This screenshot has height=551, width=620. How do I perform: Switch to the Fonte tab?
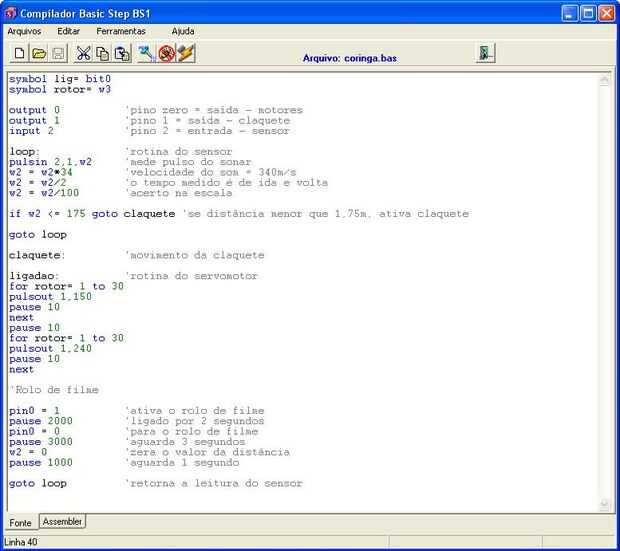21,523
